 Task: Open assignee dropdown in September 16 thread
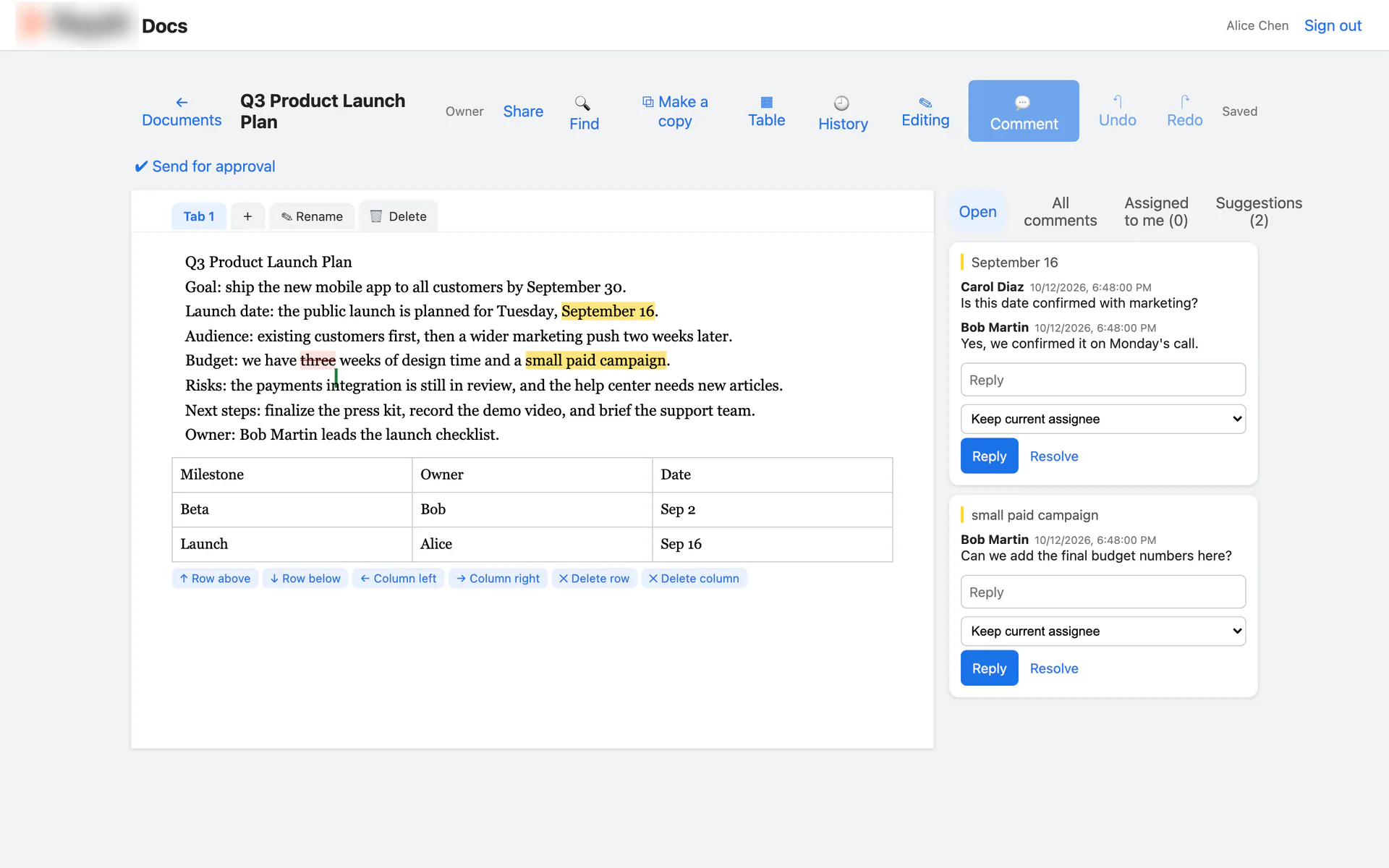(x=1103, y=419)
